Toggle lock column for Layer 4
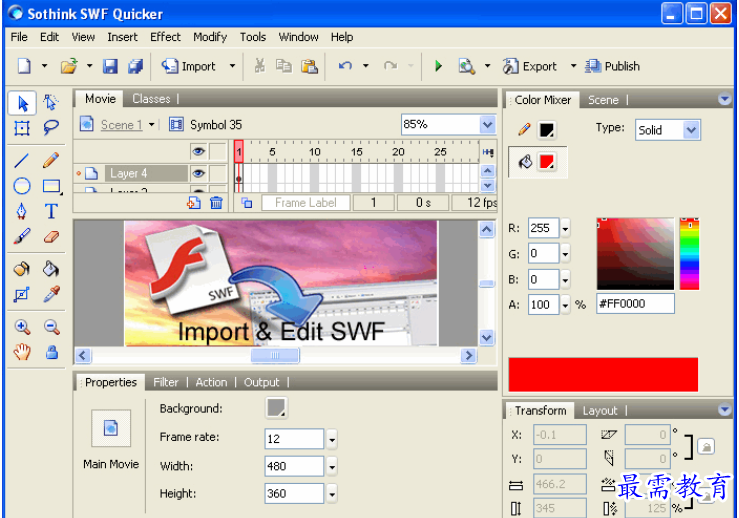739x518 pixels. click(x=218, y=173)
